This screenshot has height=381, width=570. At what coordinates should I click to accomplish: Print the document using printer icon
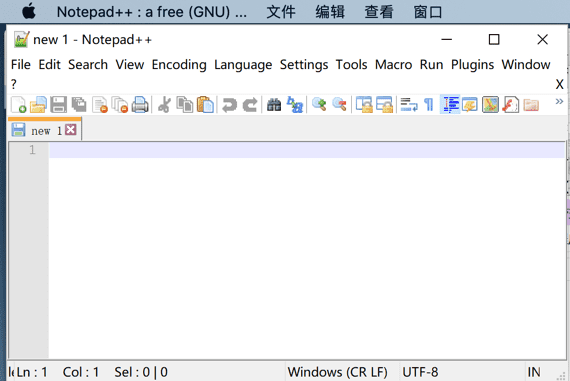click(x=140, y=105)
